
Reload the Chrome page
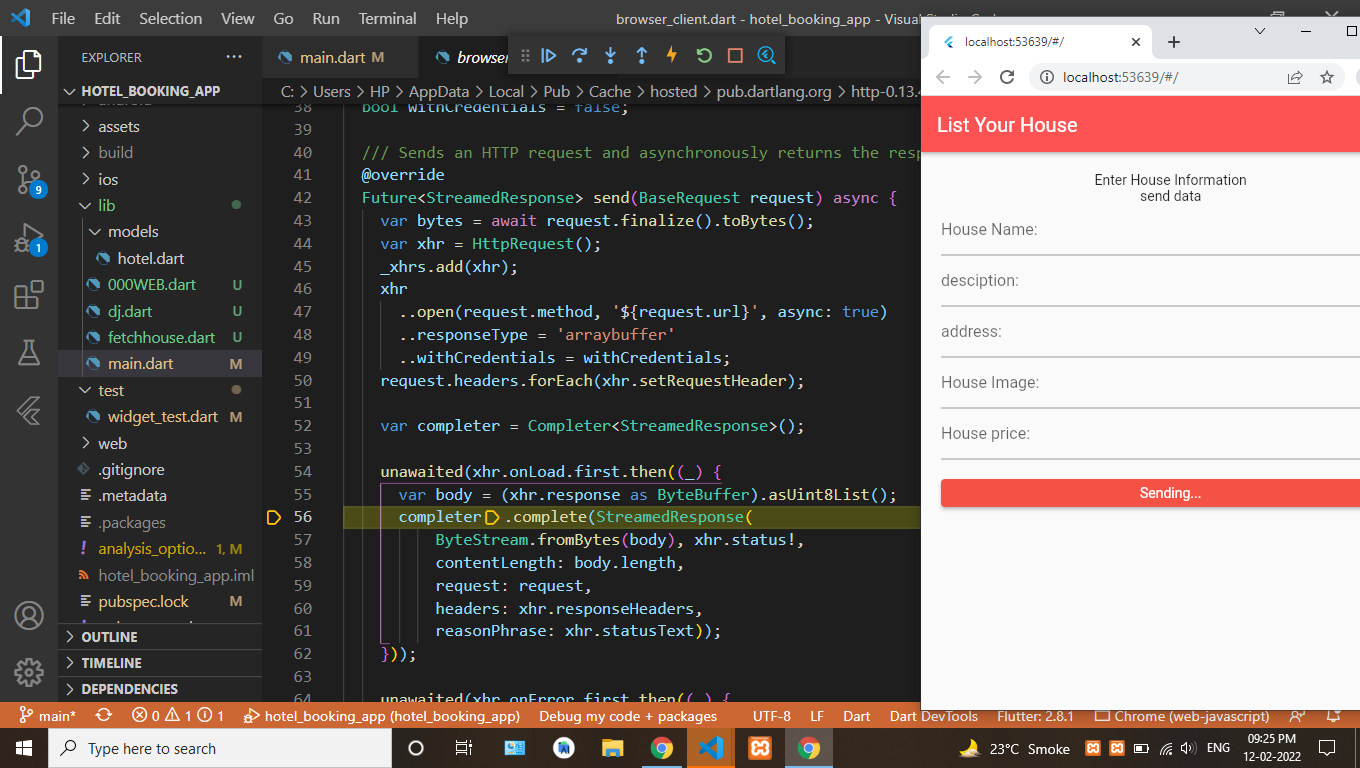point(1007,77)
